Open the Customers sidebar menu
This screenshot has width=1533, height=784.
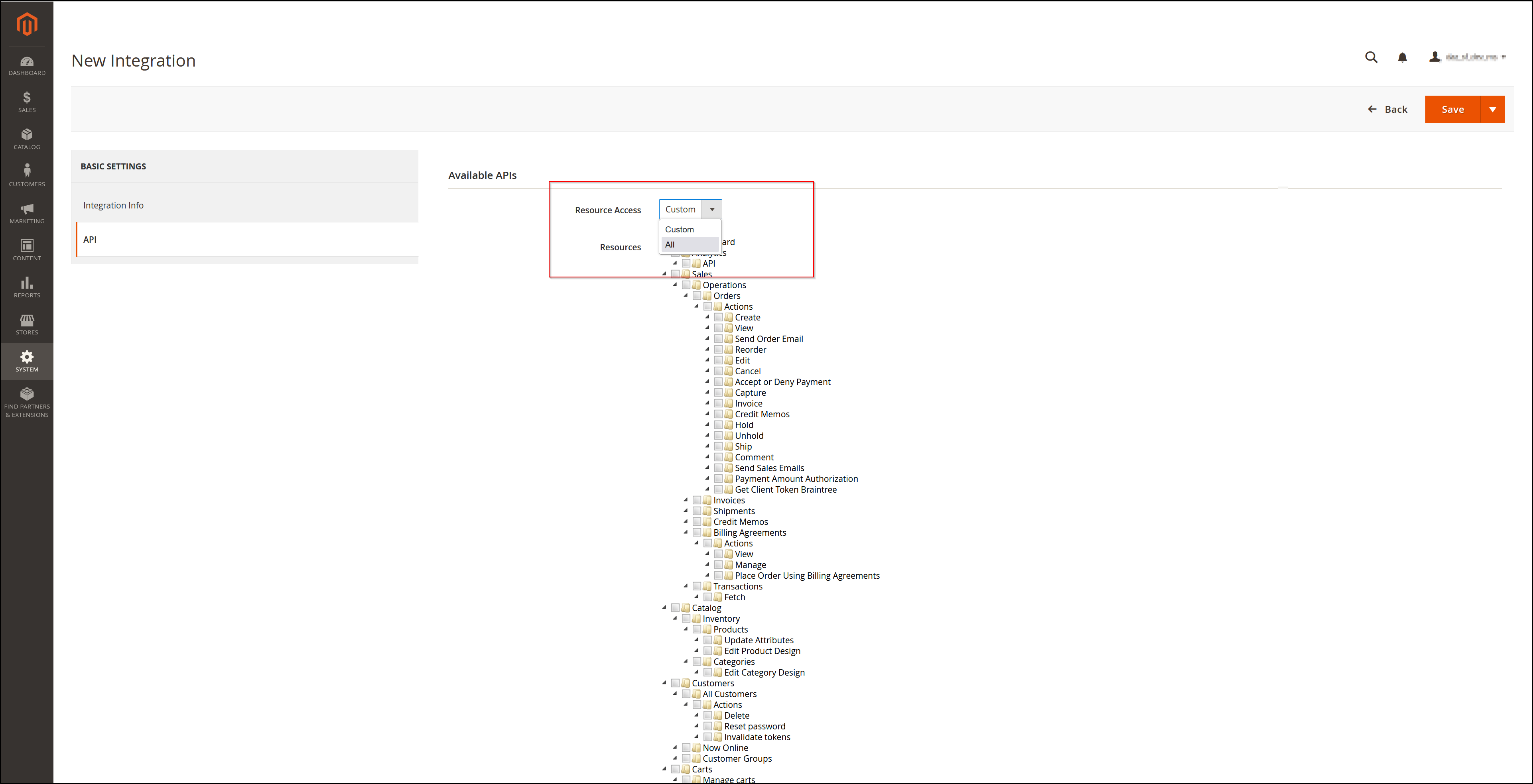tap(27, 176)
